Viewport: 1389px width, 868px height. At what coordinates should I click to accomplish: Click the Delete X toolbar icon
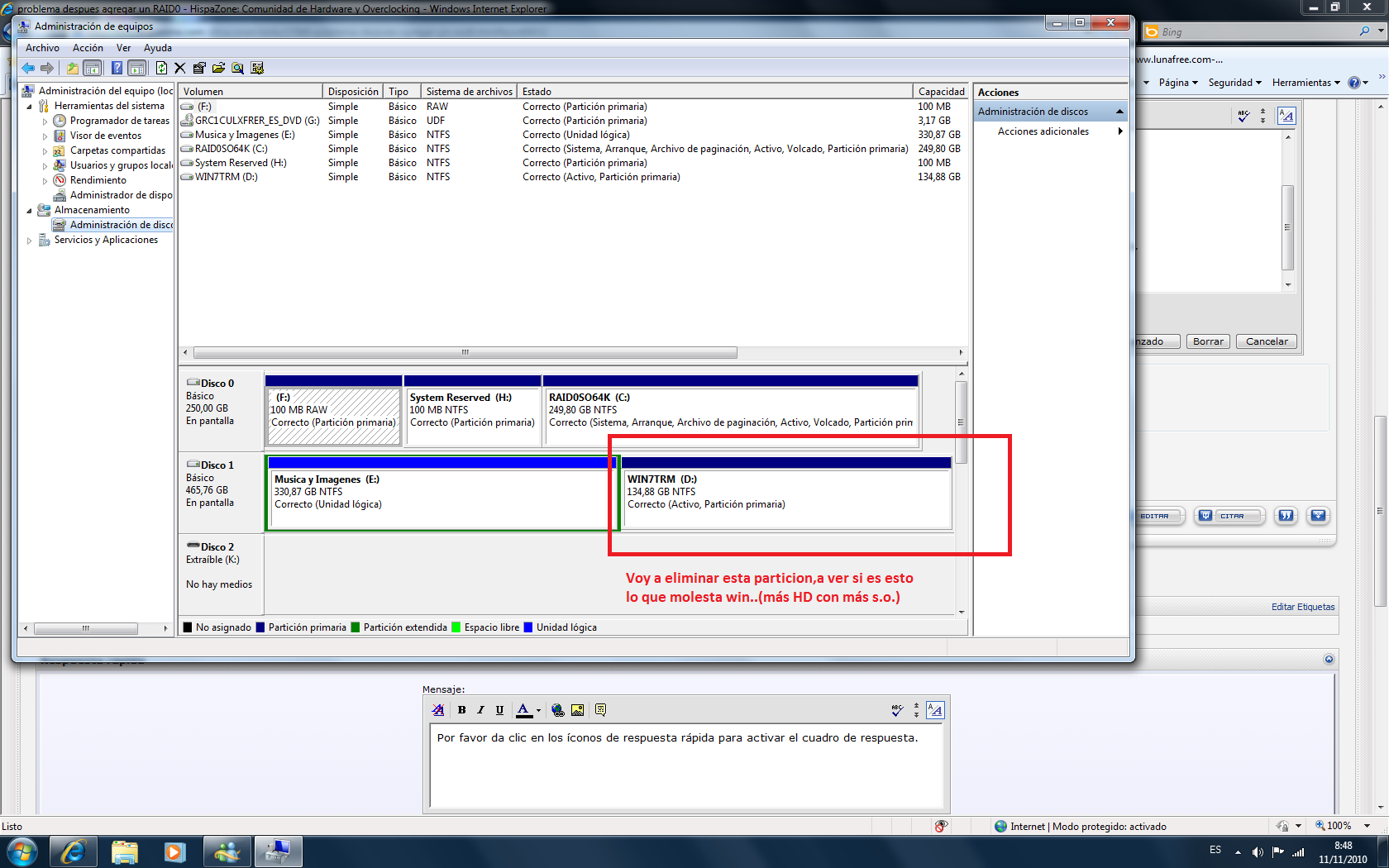pos(179,68)
